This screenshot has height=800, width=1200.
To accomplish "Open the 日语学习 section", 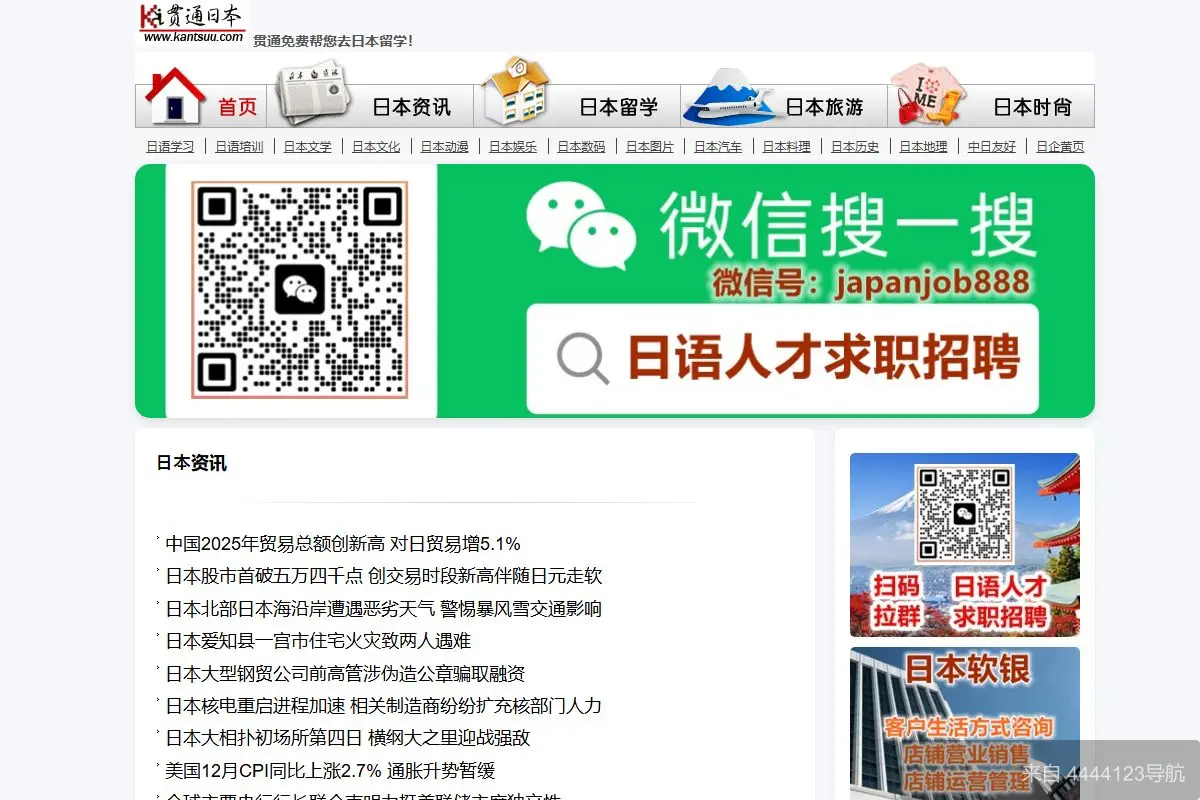I will point(168,146).
